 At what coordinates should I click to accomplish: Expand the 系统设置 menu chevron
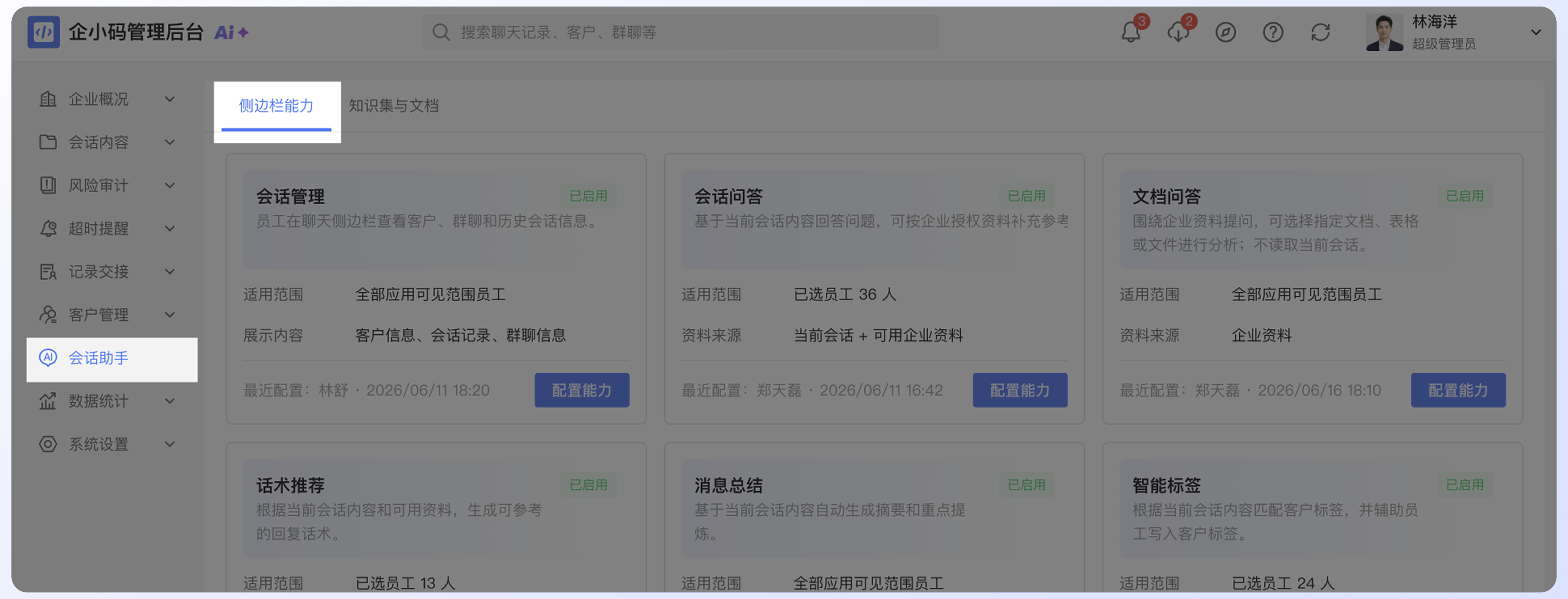[x=170, y=444]
